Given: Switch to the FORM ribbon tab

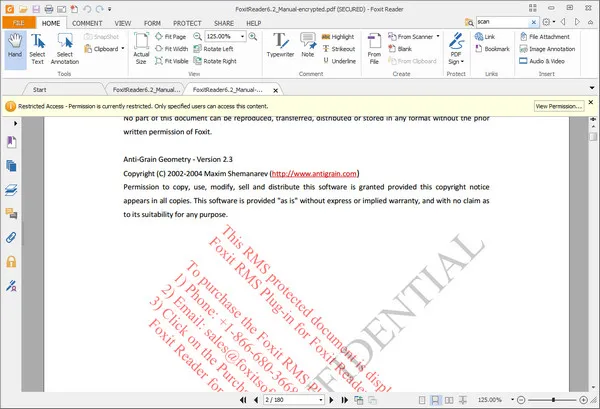Looking at the screenshot, I should click(152, 23).
